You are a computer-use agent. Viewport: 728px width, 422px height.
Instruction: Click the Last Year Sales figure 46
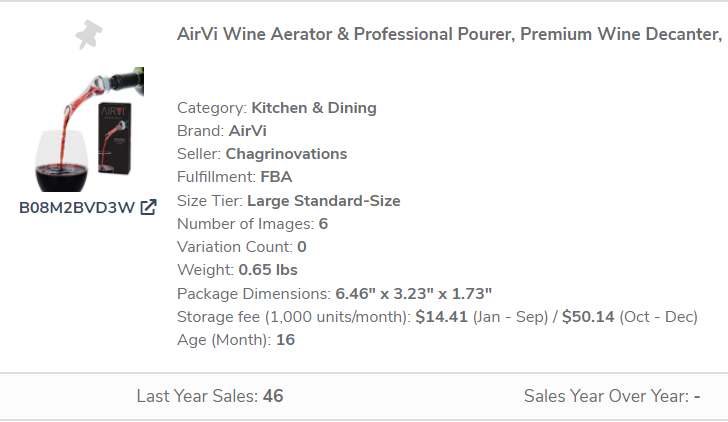pos(273,396)
